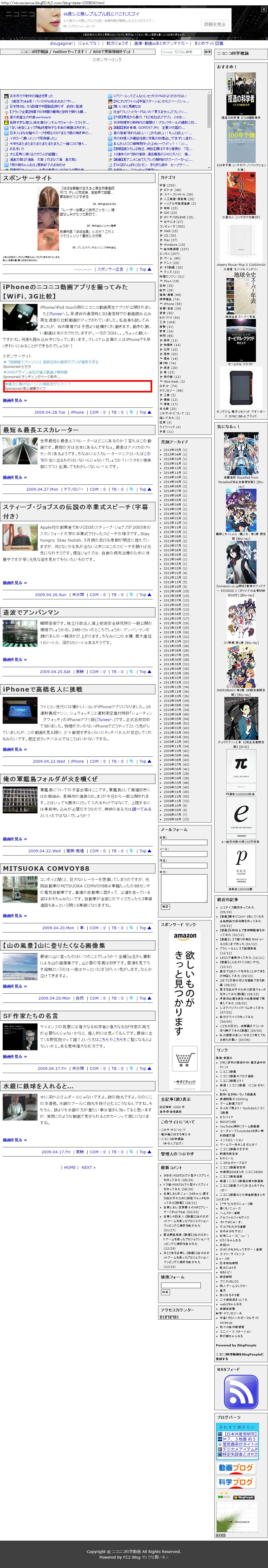Click the twitter icon under the iPhoneのニコニコ動画アプリ post
This screenshot has width=268, height=1568.
tap(131, 412)
